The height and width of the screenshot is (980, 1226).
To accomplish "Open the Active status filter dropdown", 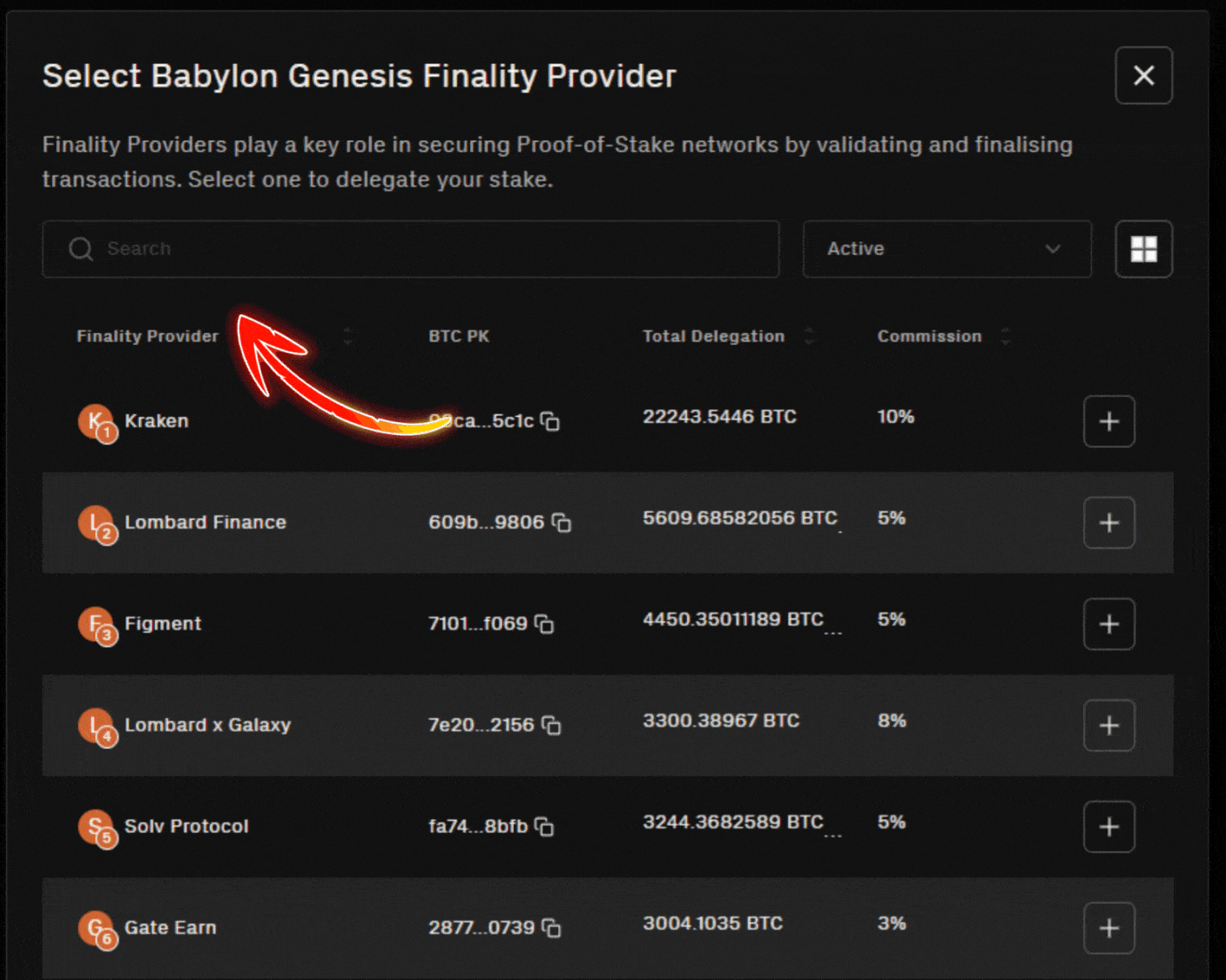I will (x=946, y=248).
